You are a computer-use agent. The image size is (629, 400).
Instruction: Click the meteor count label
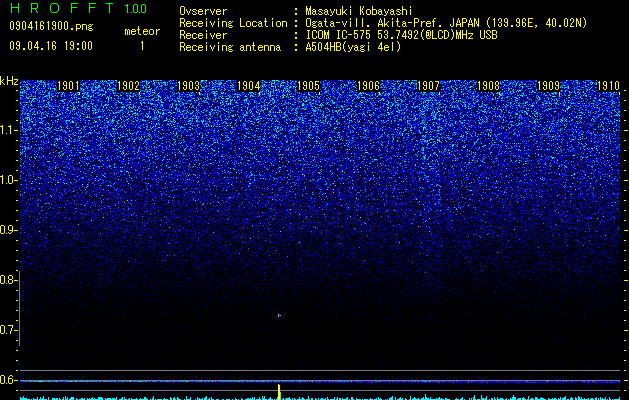(x=142, y=31)
